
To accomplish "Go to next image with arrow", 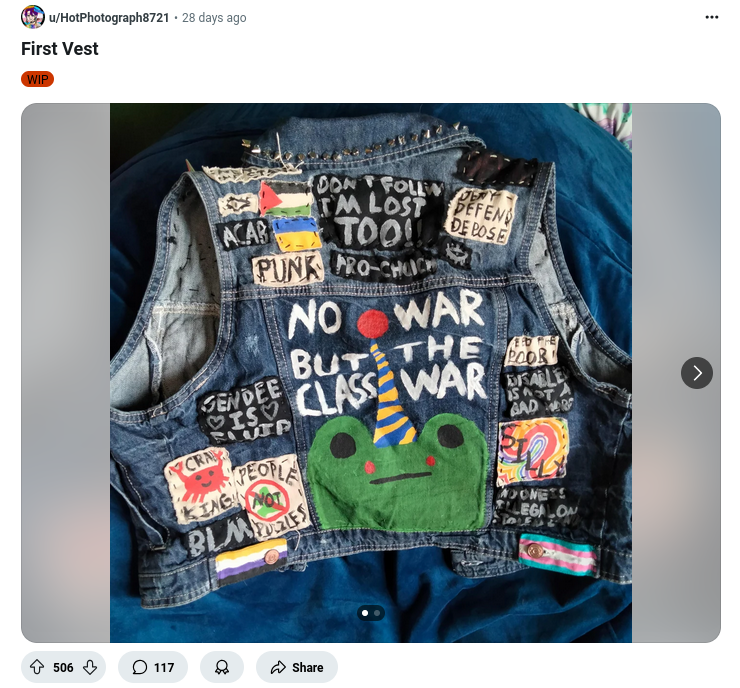I will click(x=697, y=373).
